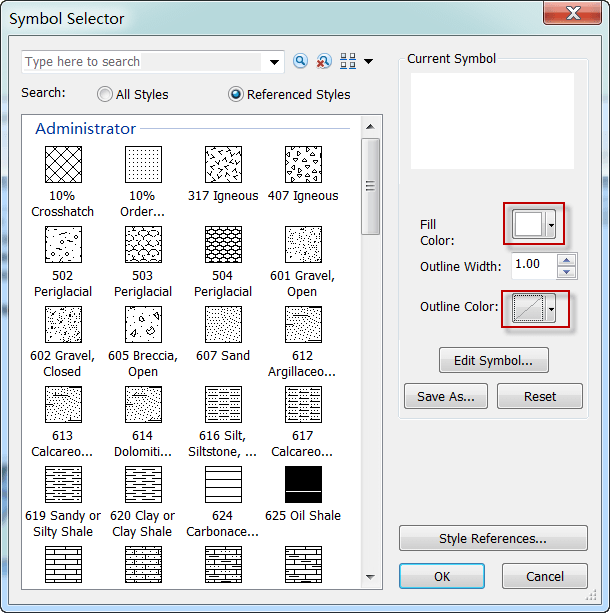Click the Edit Symbol button

(x=493, y=360)
